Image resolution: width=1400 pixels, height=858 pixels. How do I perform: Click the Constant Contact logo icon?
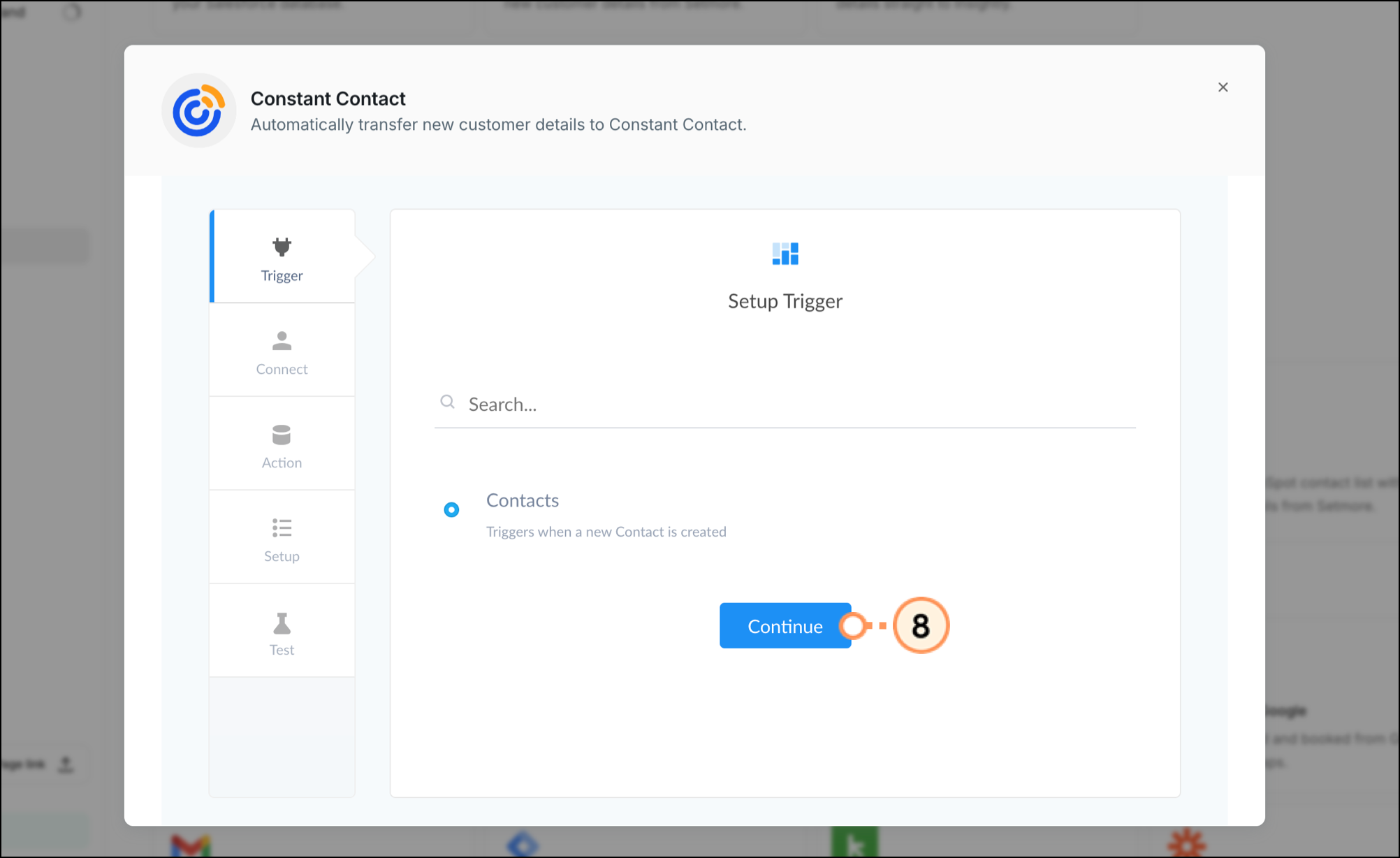click(199, 110)
